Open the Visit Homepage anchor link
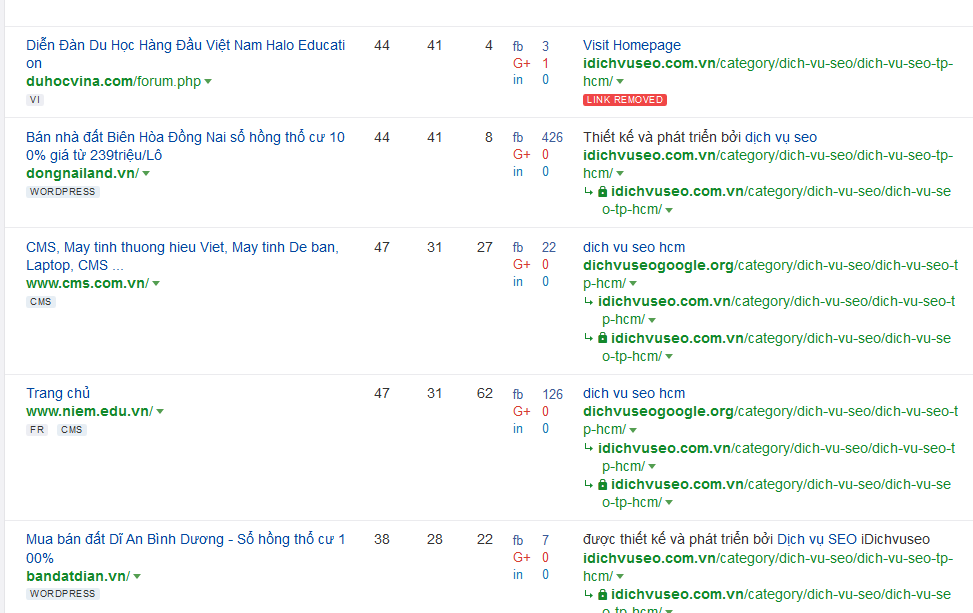Viewport: 973px width, 613px height. click(631, 45)
